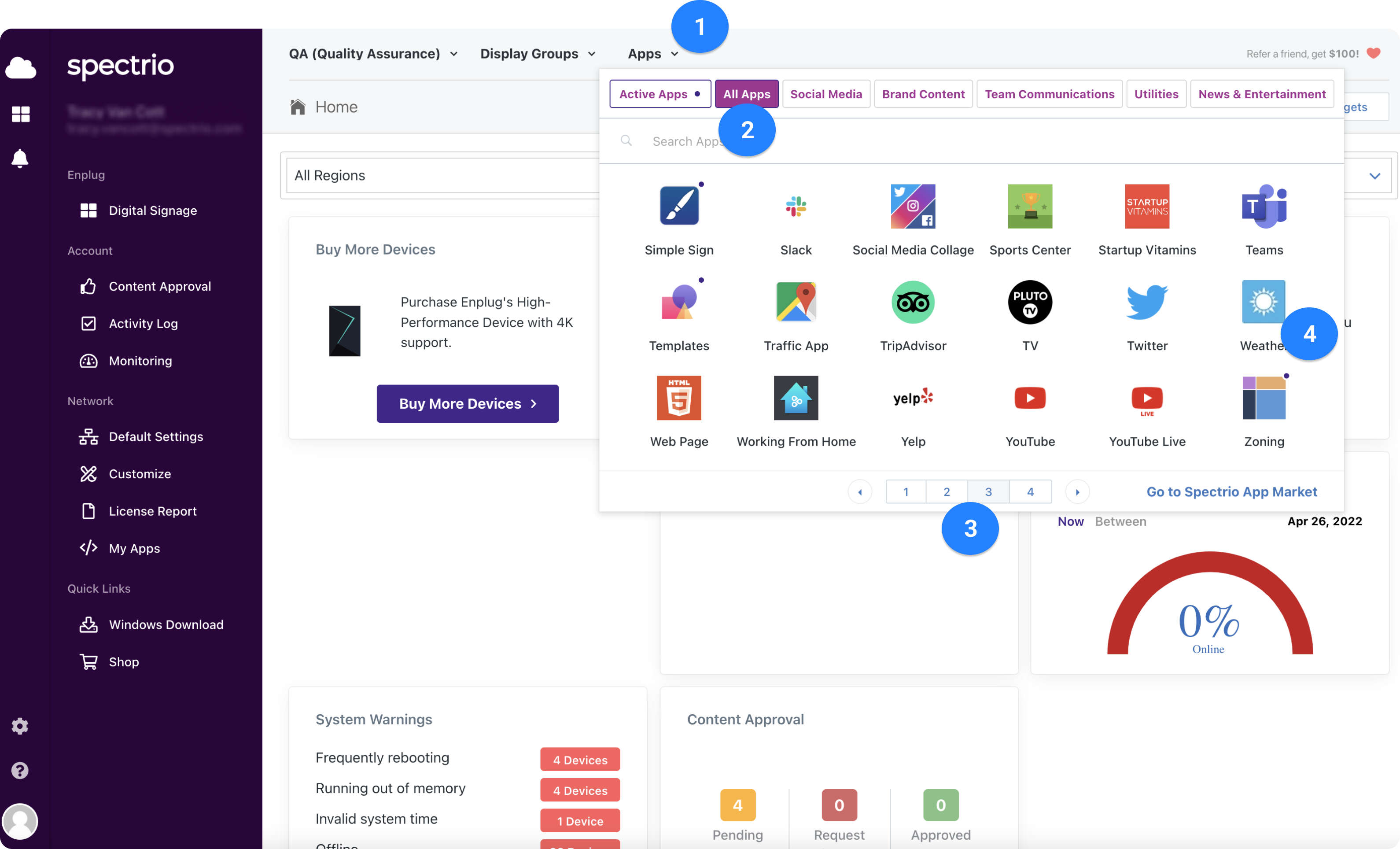Click the user avatar at bottom left
This screenshot has height=849, width=1400.
click(x=20, y=821)
